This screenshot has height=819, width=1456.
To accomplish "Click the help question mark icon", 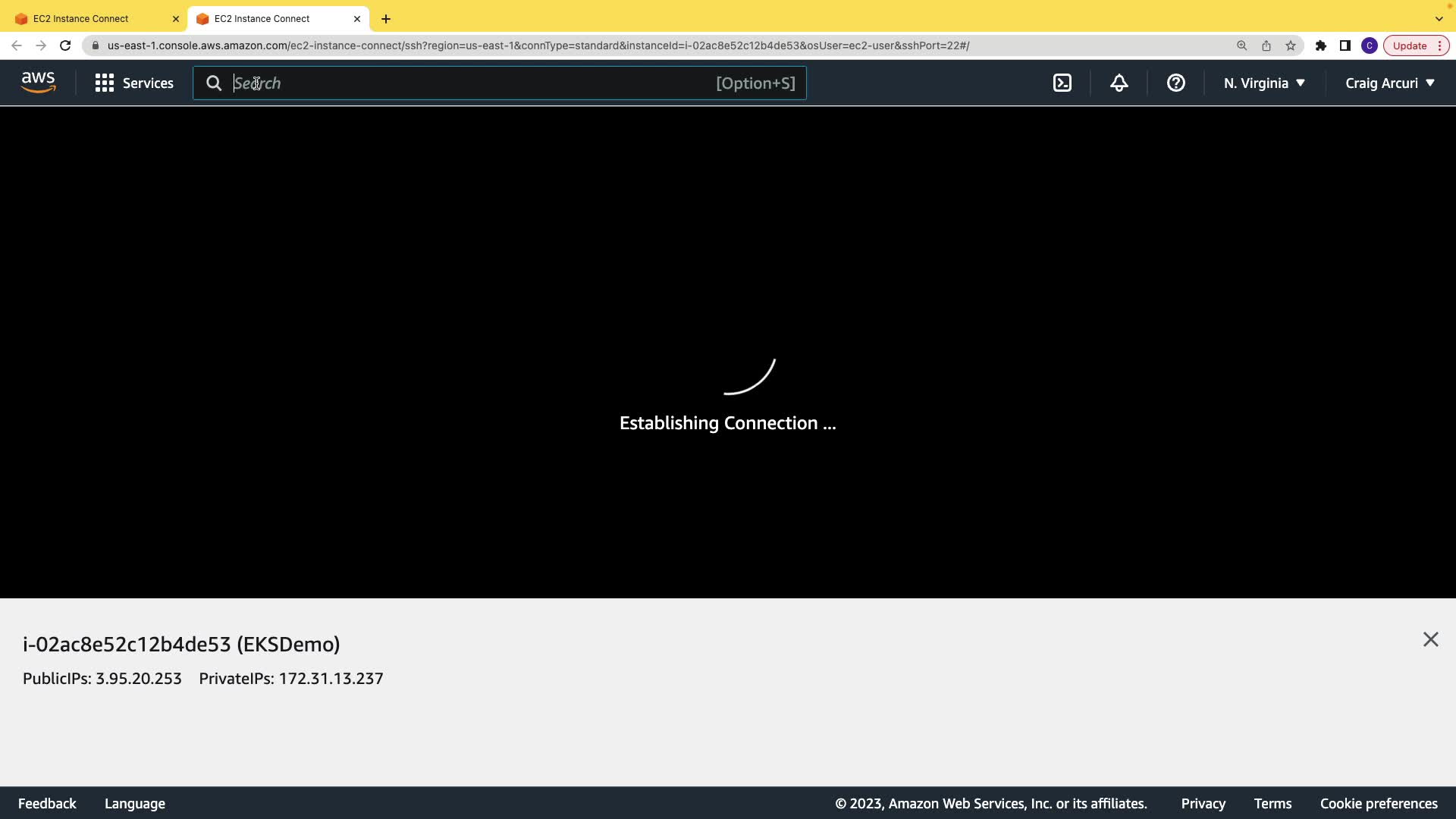I will [x=1176, y=83].
